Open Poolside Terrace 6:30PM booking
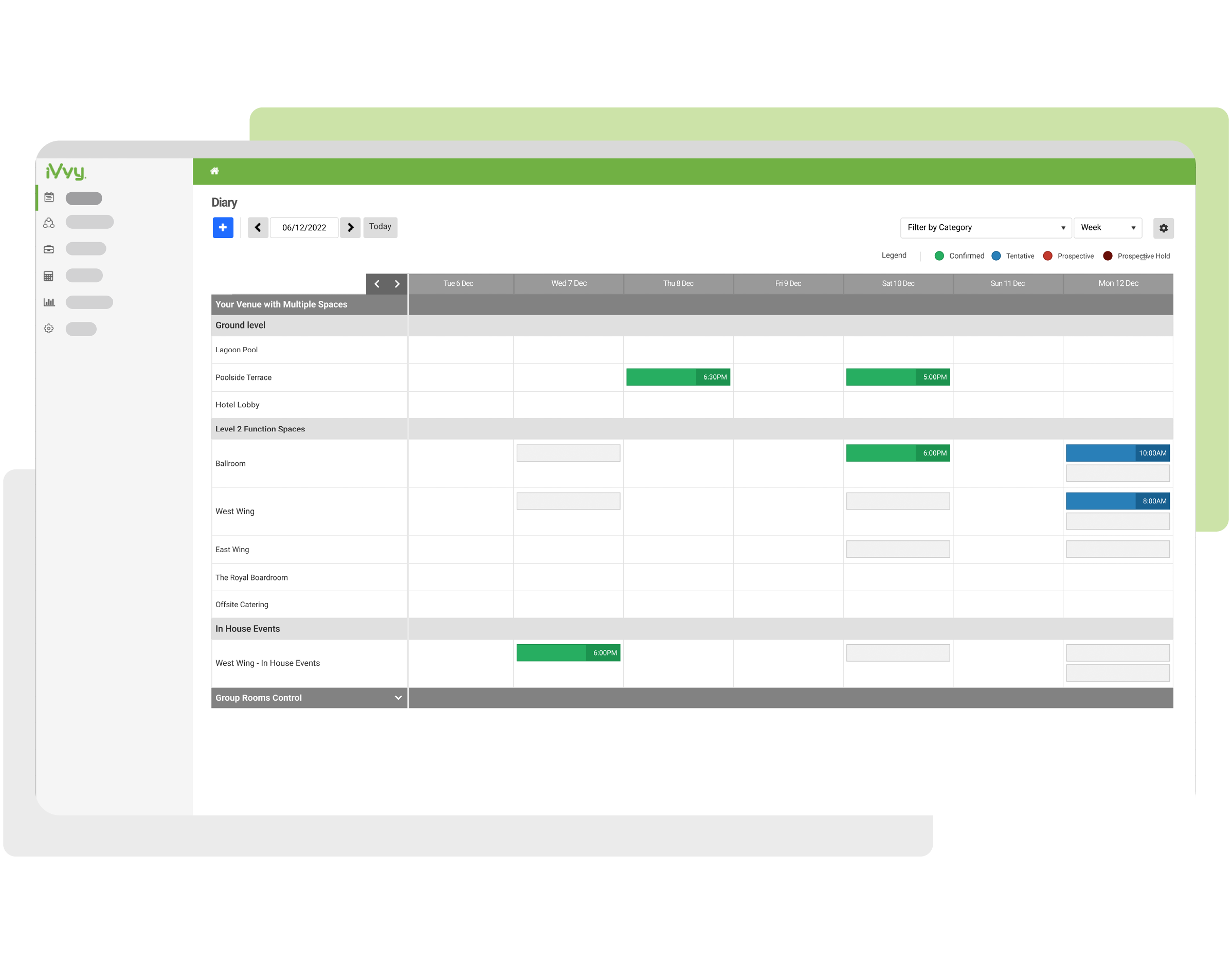 coord(678,377)
